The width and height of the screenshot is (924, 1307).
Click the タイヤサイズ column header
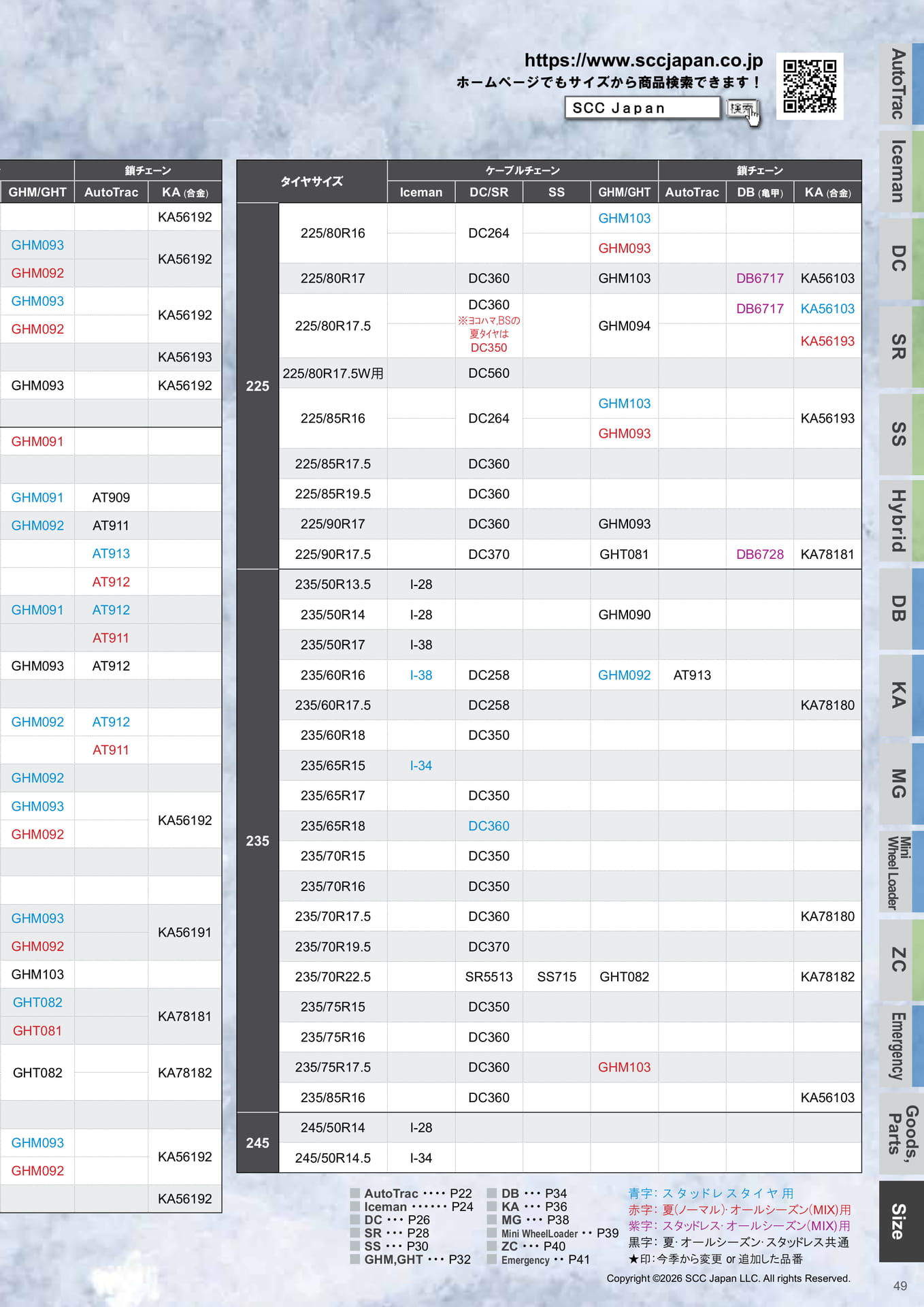click(x=312, y=182)
